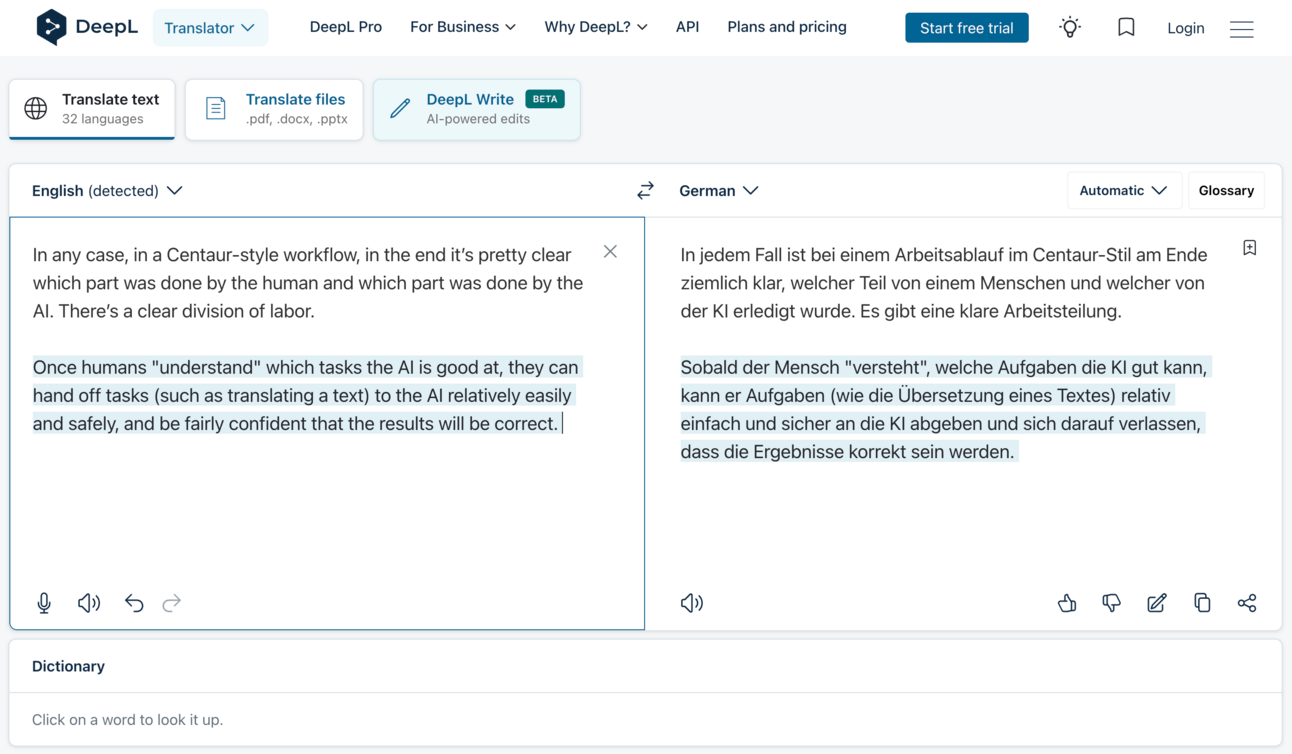Open the hamburger menu
The width and height of the screenshot is (1292, 754).
pyautogui.click(x=1241, y=29)
